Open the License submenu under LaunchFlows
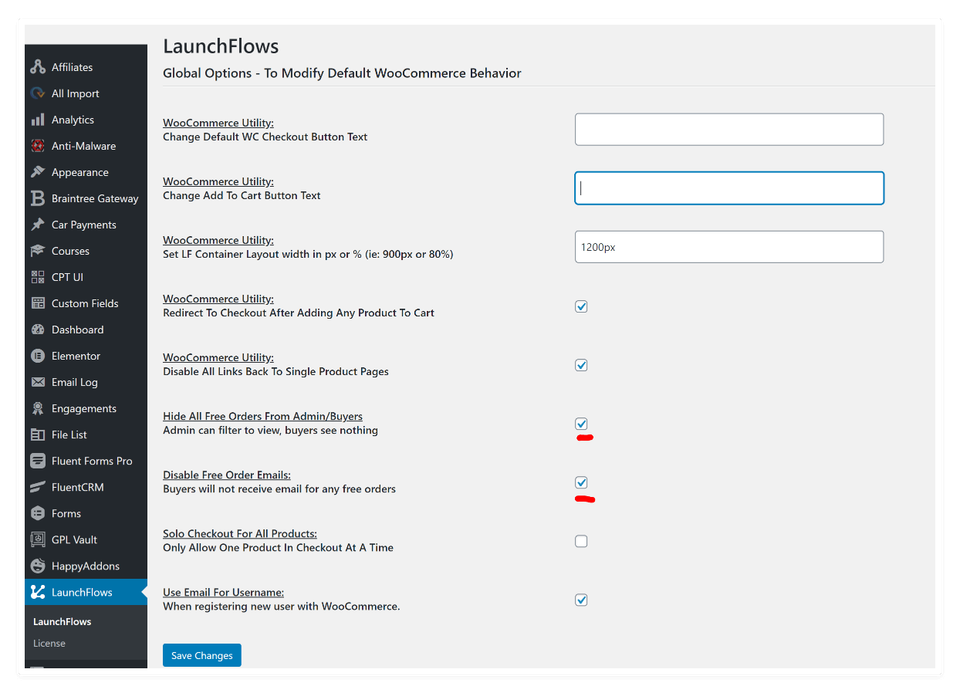 coord(49,643)
